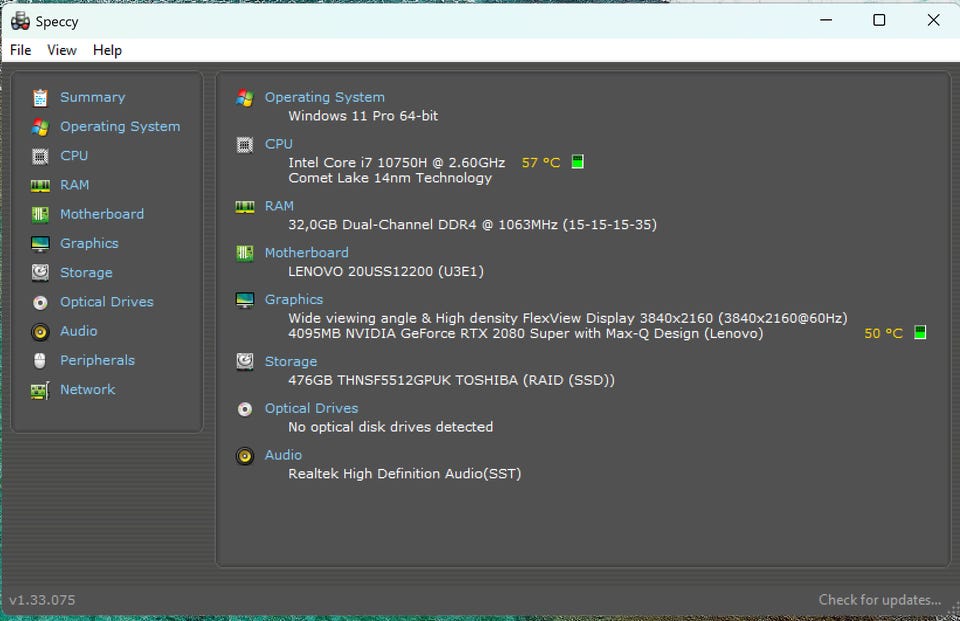The width and height of the screenshot is (960, 621).
Task: Click the Operating System Windows flag sidebar icon
Action: coord(40,127)
